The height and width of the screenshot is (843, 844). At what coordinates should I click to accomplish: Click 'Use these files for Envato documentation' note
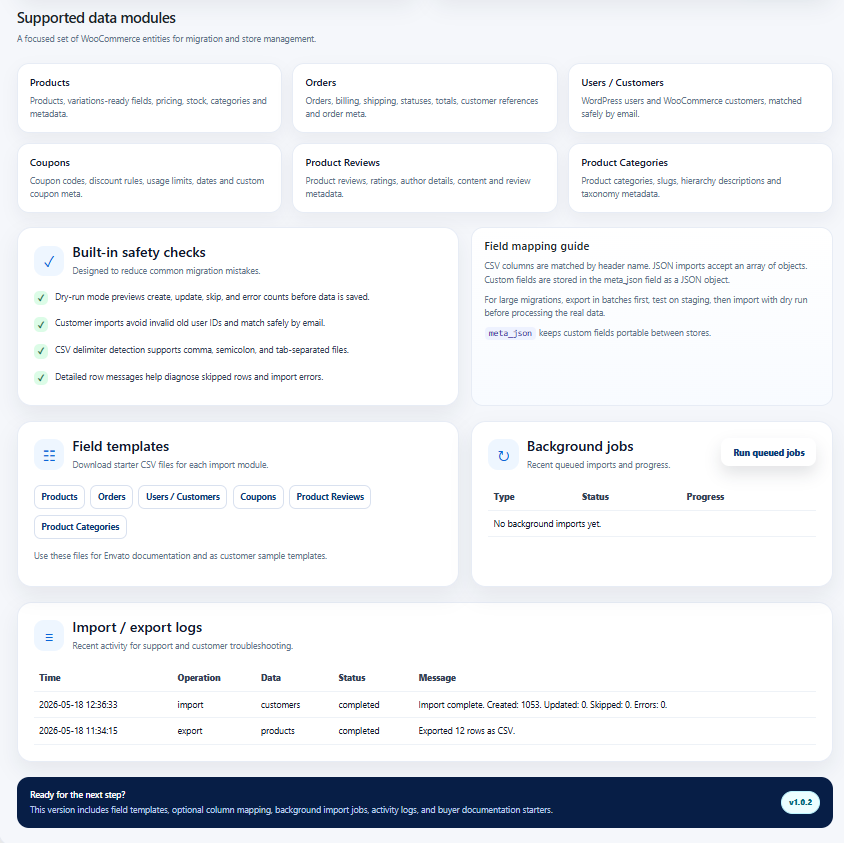180,556
